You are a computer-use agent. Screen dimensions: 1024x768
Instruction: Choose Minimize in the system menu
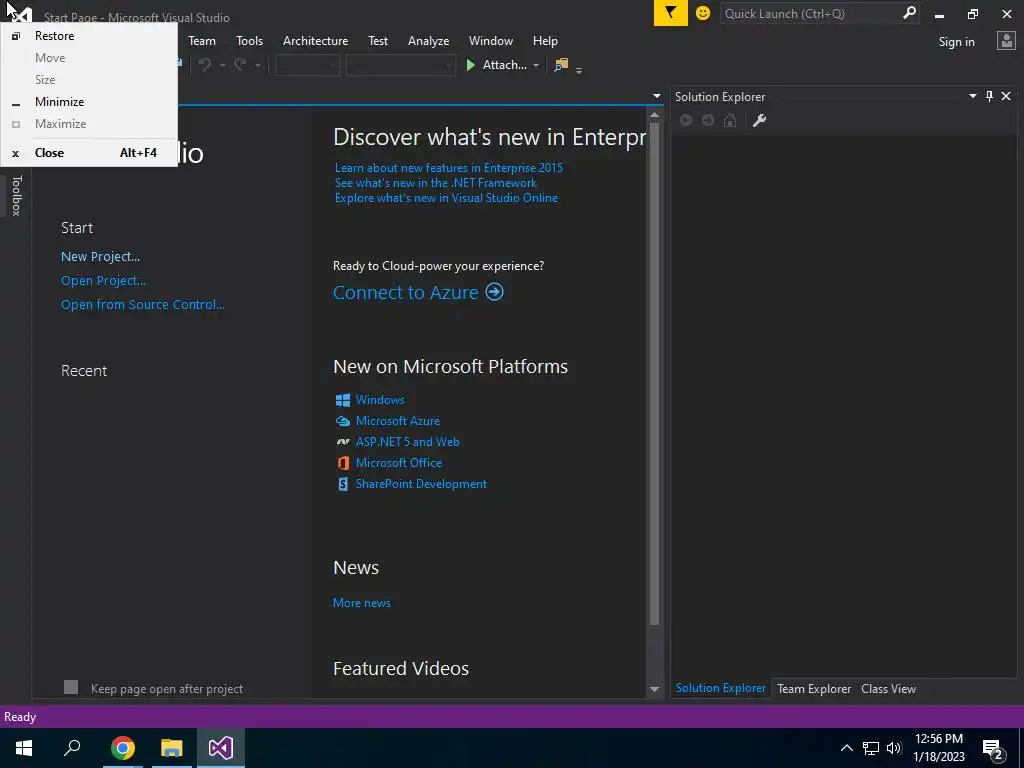coord(89,102)
